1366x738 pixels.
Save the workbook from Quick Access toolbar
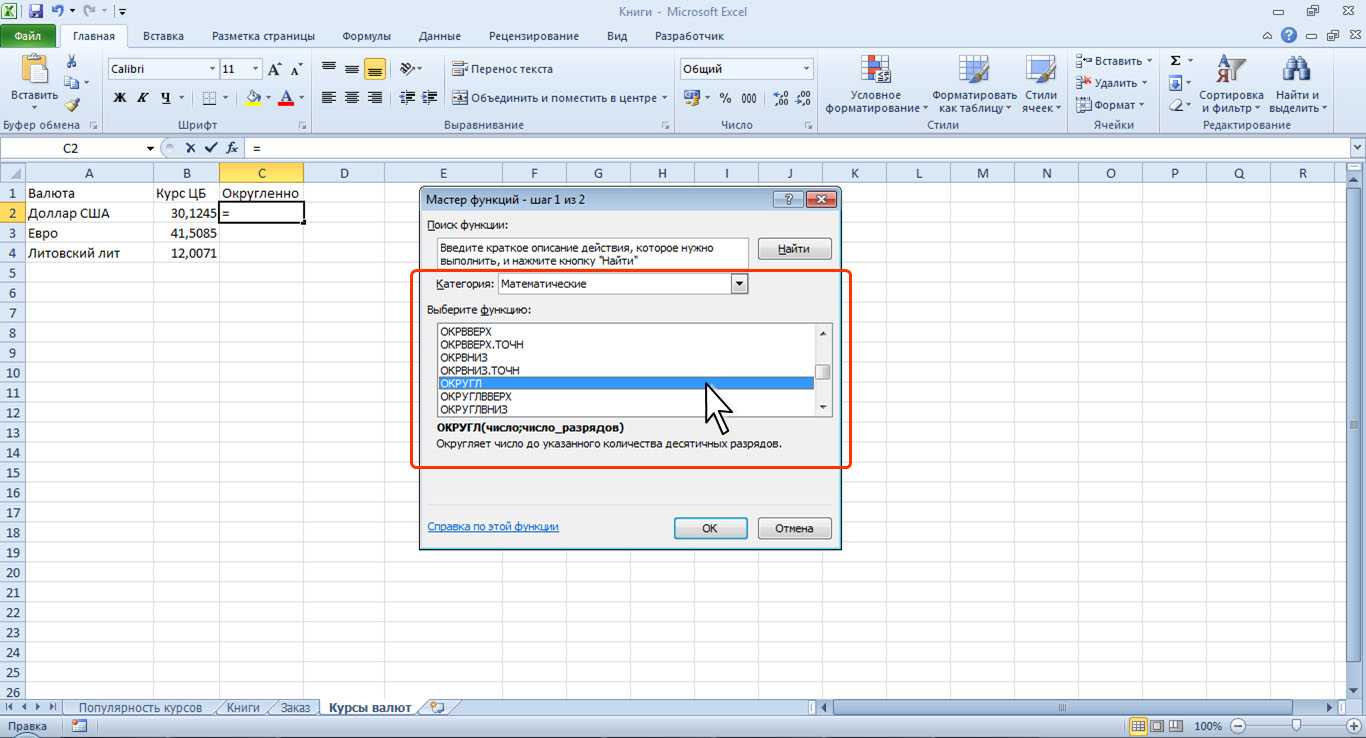pos(36,12)
